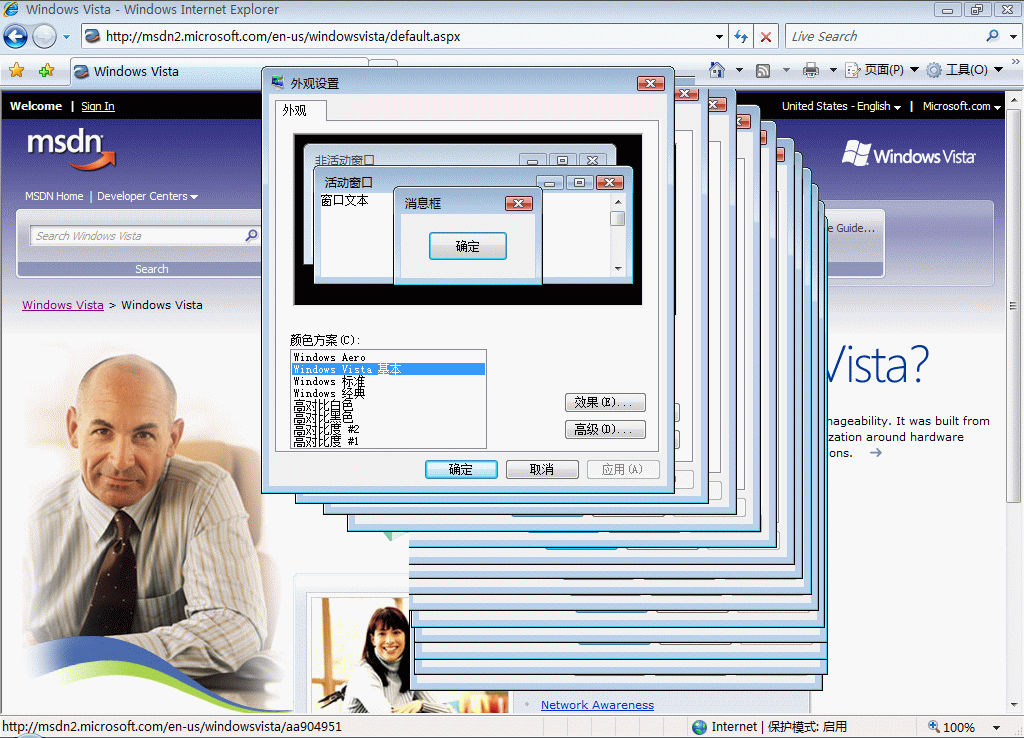Open the Network Awareness link

pyautogui.click(x=597, y=705)
